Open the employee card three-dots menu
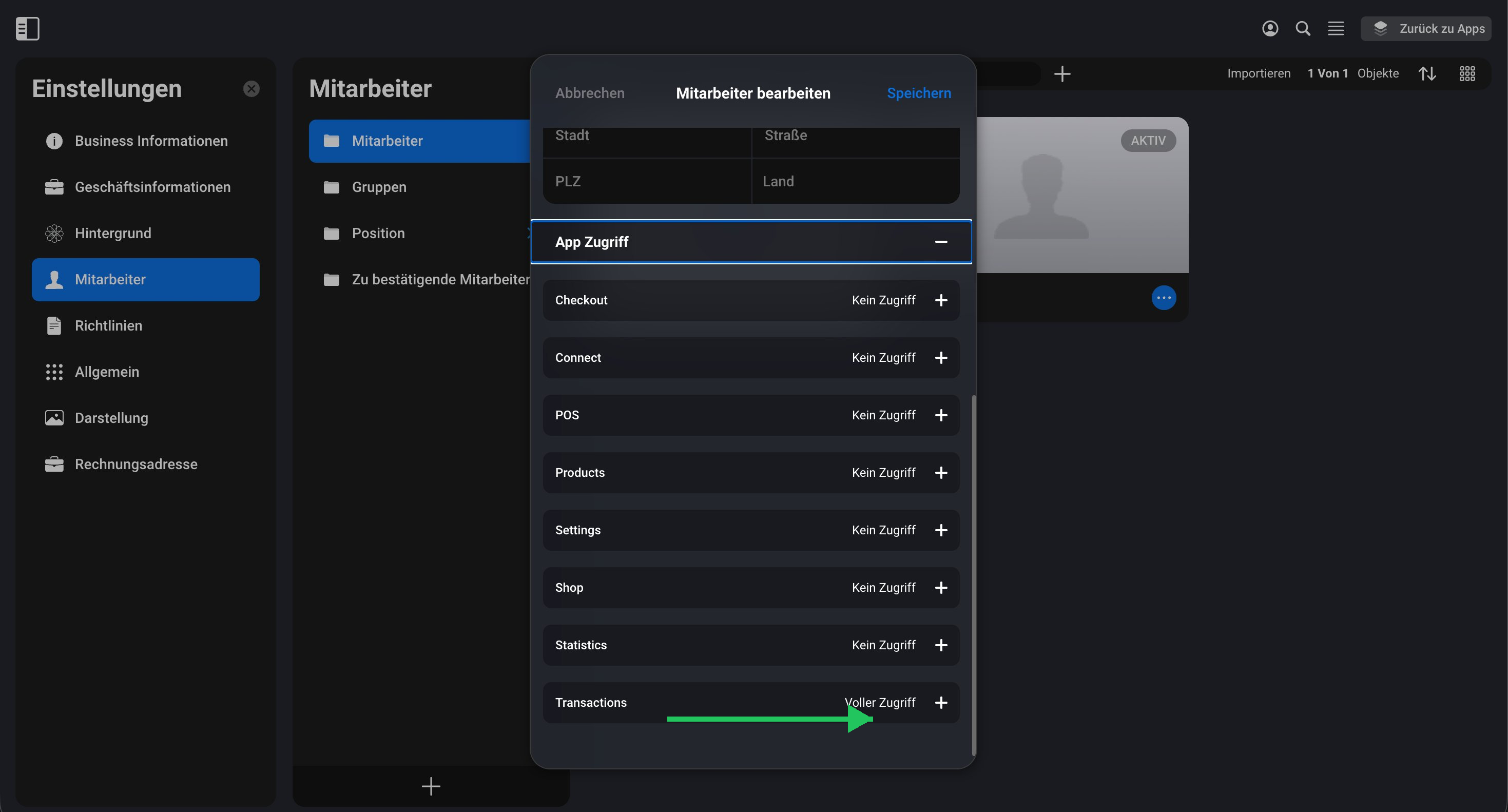This screenshot has height=812, width=1508. [x=1163, y=297]
